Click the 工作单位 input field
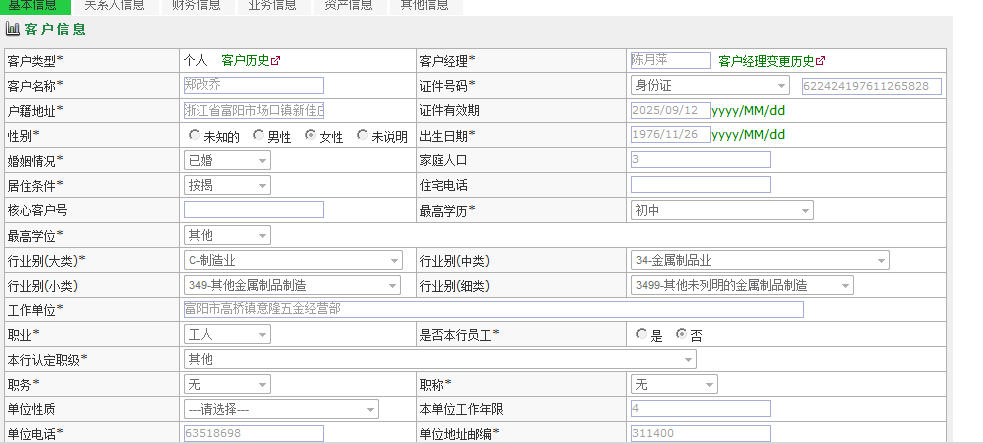 (494, 309)
